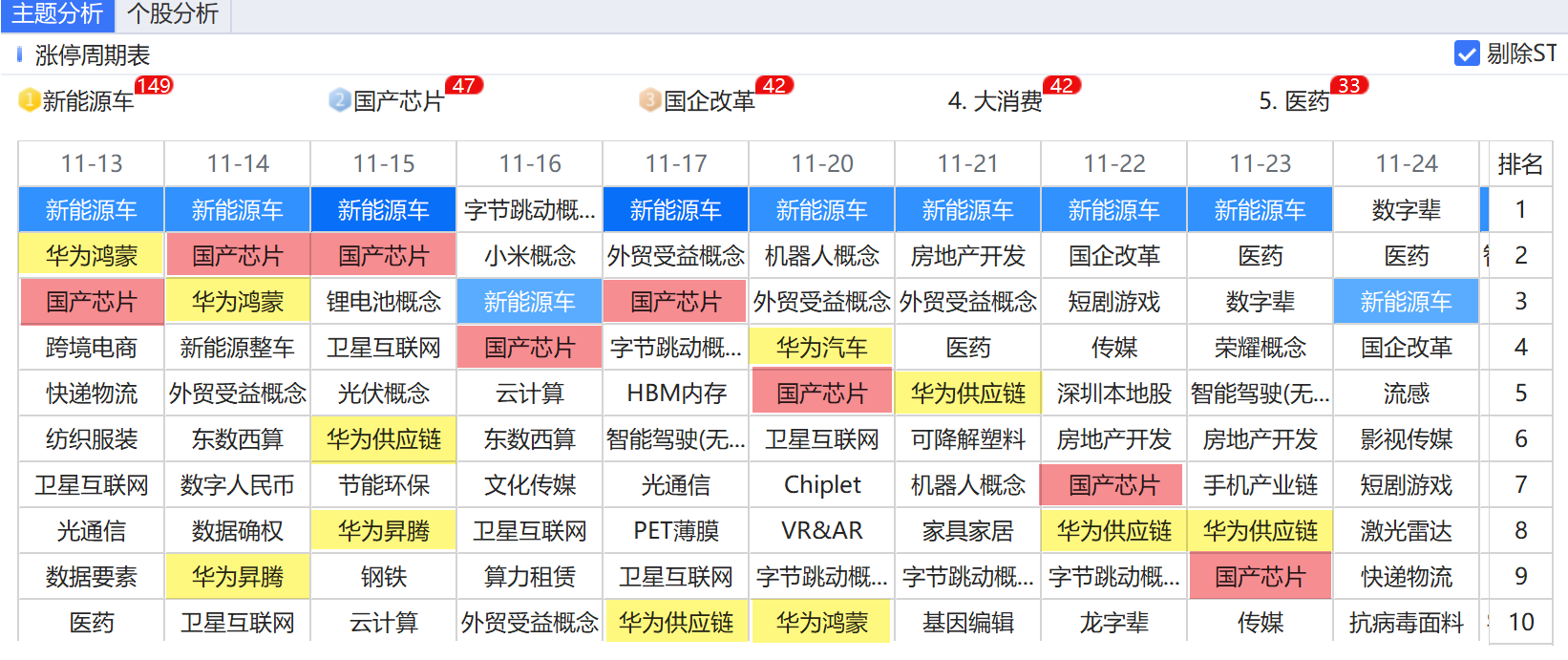Open the Chiplet cell under 11-20
The height and width of the screenshot is (660, 1568).
coord(821,485)
